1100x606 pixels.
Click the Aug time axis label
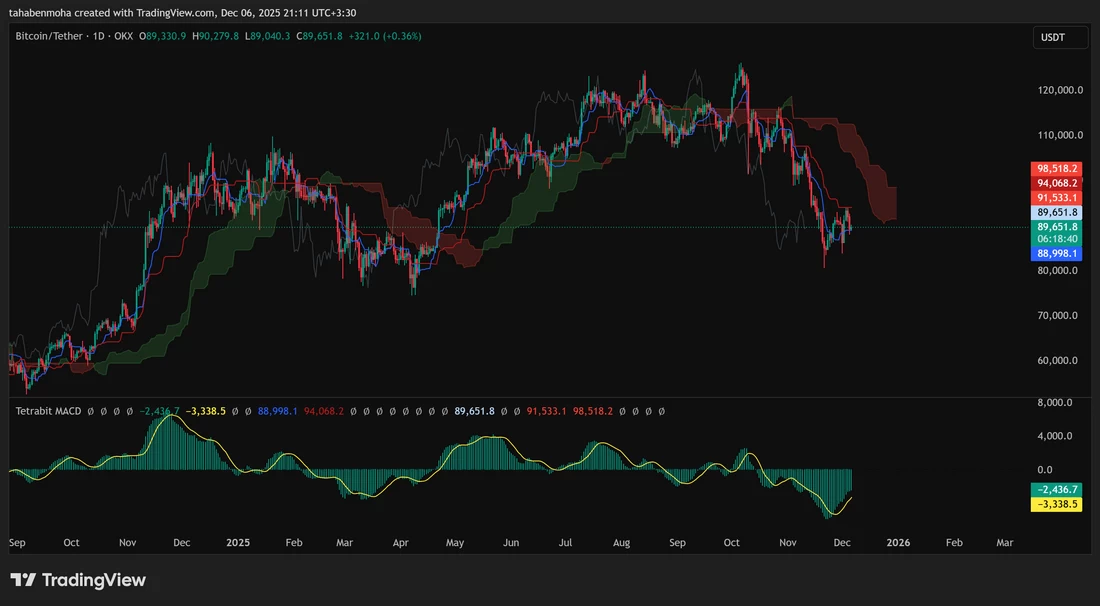tap(622, 543)
